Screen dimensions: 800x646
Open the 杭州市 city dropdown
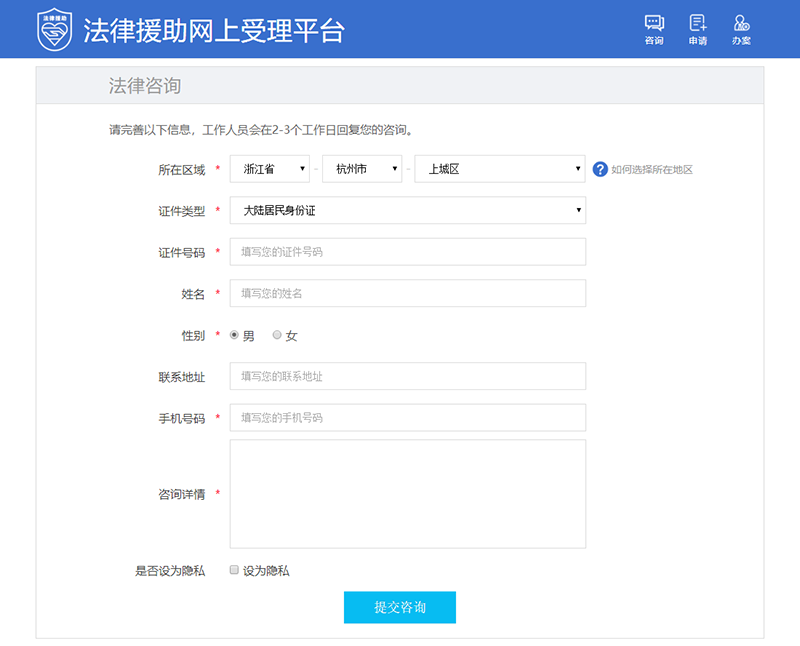point(361,169)
